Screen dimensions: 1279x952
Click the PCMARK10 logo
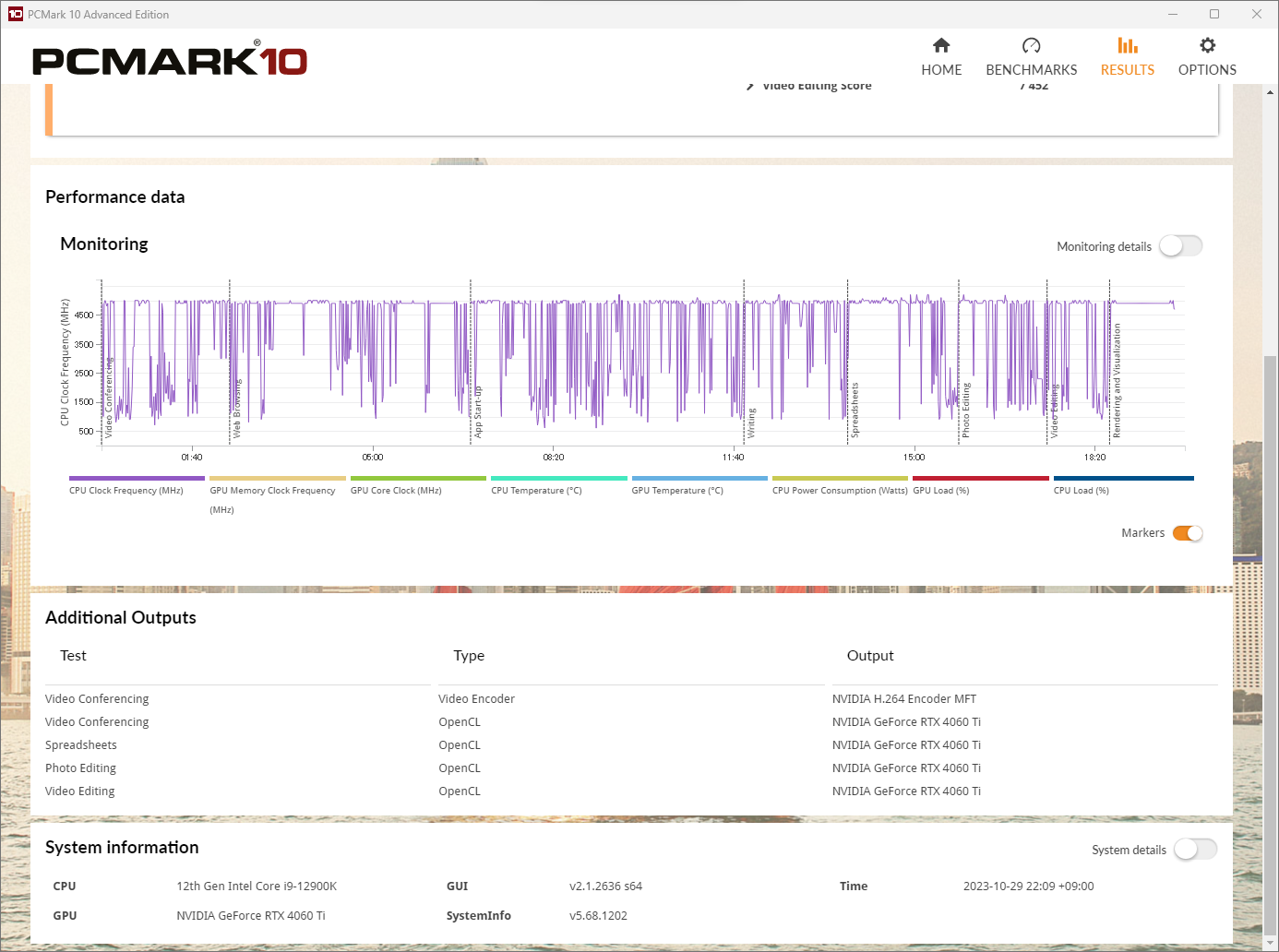(170, 59)
